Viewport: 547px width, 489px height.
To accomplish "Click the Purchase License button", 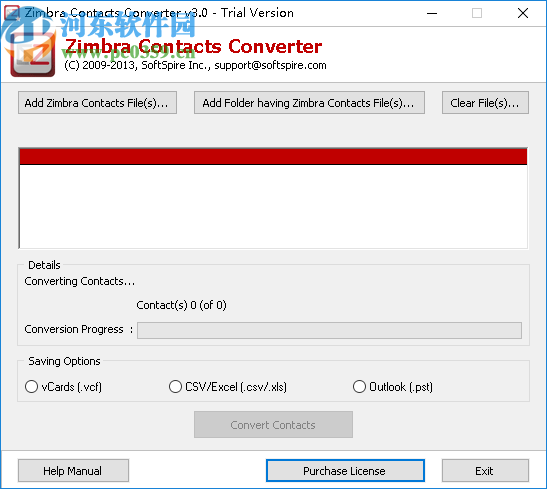I will 345,471.
